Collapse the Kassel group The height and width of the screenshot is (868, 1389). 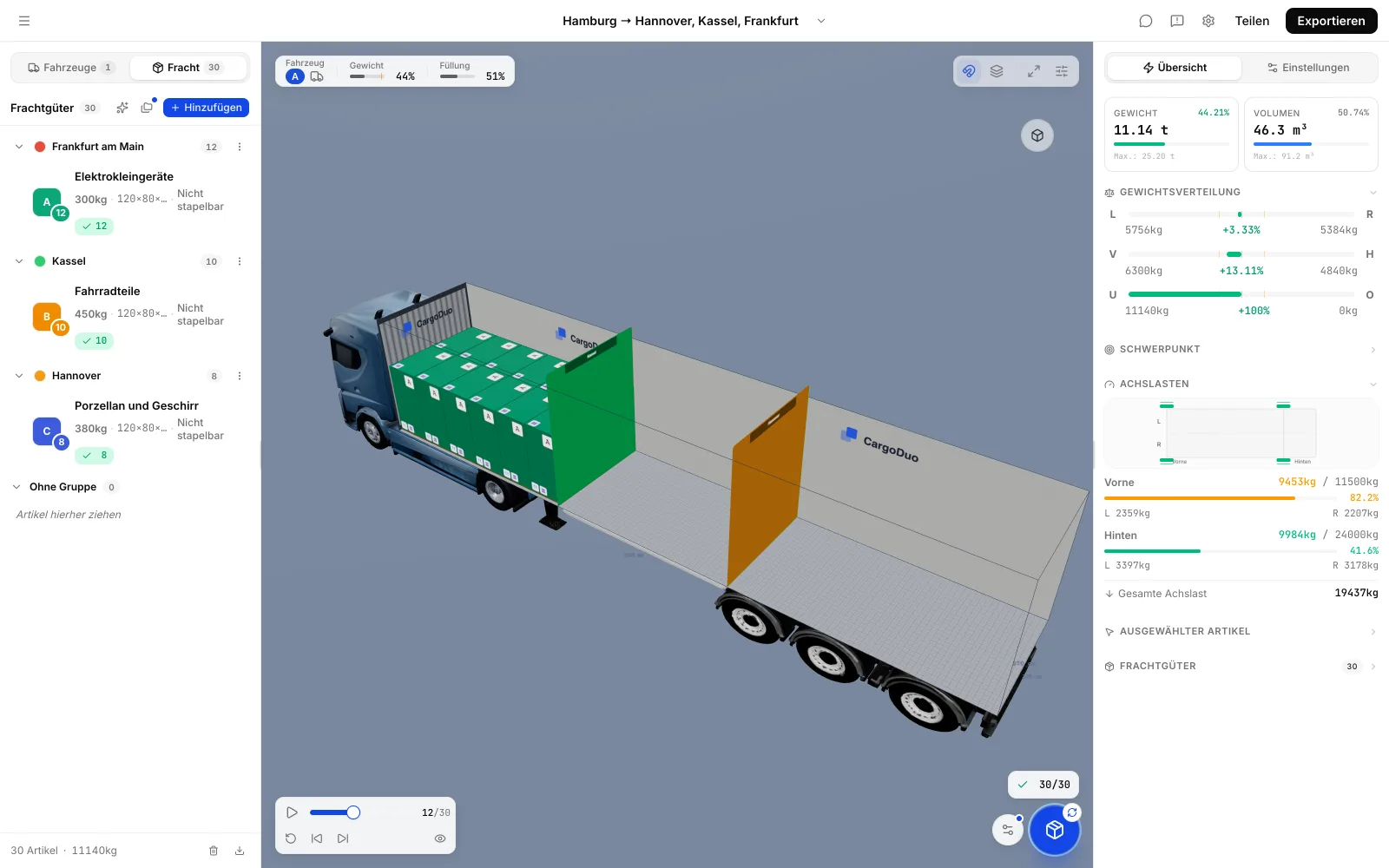(x=19, y=261)
